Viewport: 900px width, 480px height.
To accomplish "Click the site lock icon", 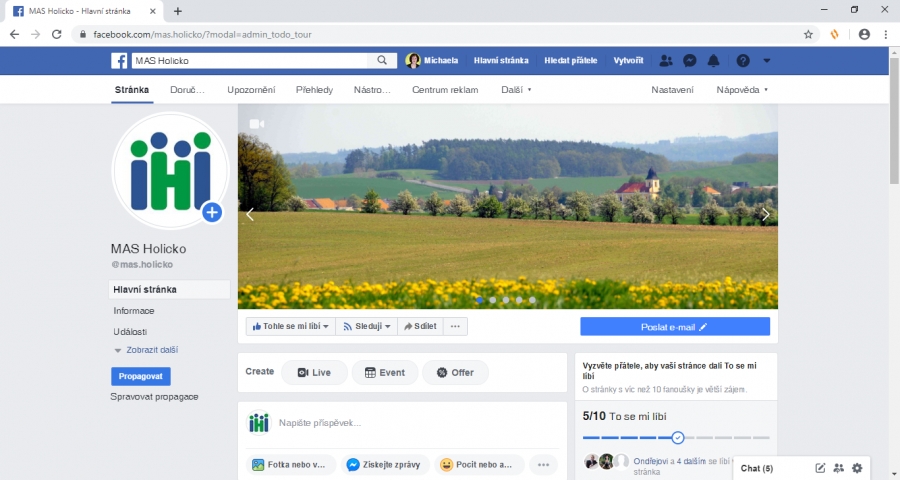I will [x=83, y=34].
